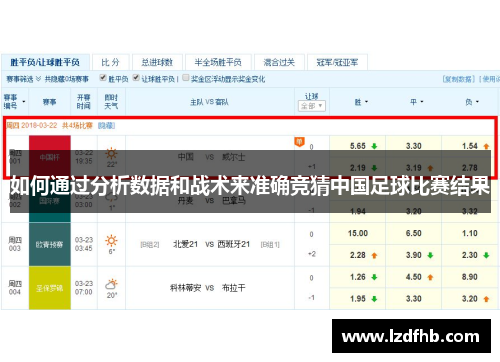The width and height of the screenshot is (500, 362).
Task: Open the 让球 全部 dropdown
Action: click(312, 106)
